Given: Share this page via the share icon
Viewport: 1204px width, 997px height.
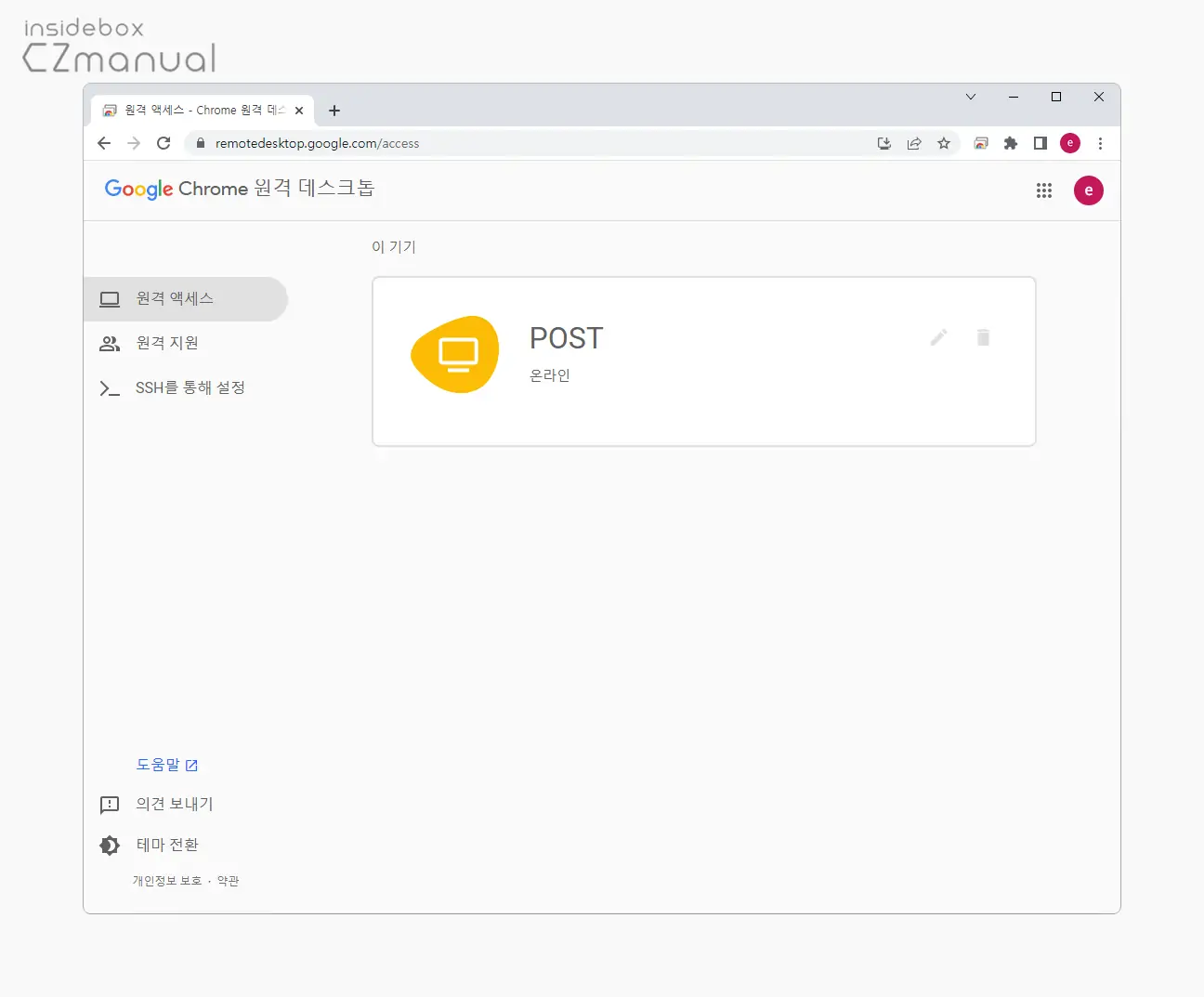Looking at the screenshot, I should coord(914,143).
